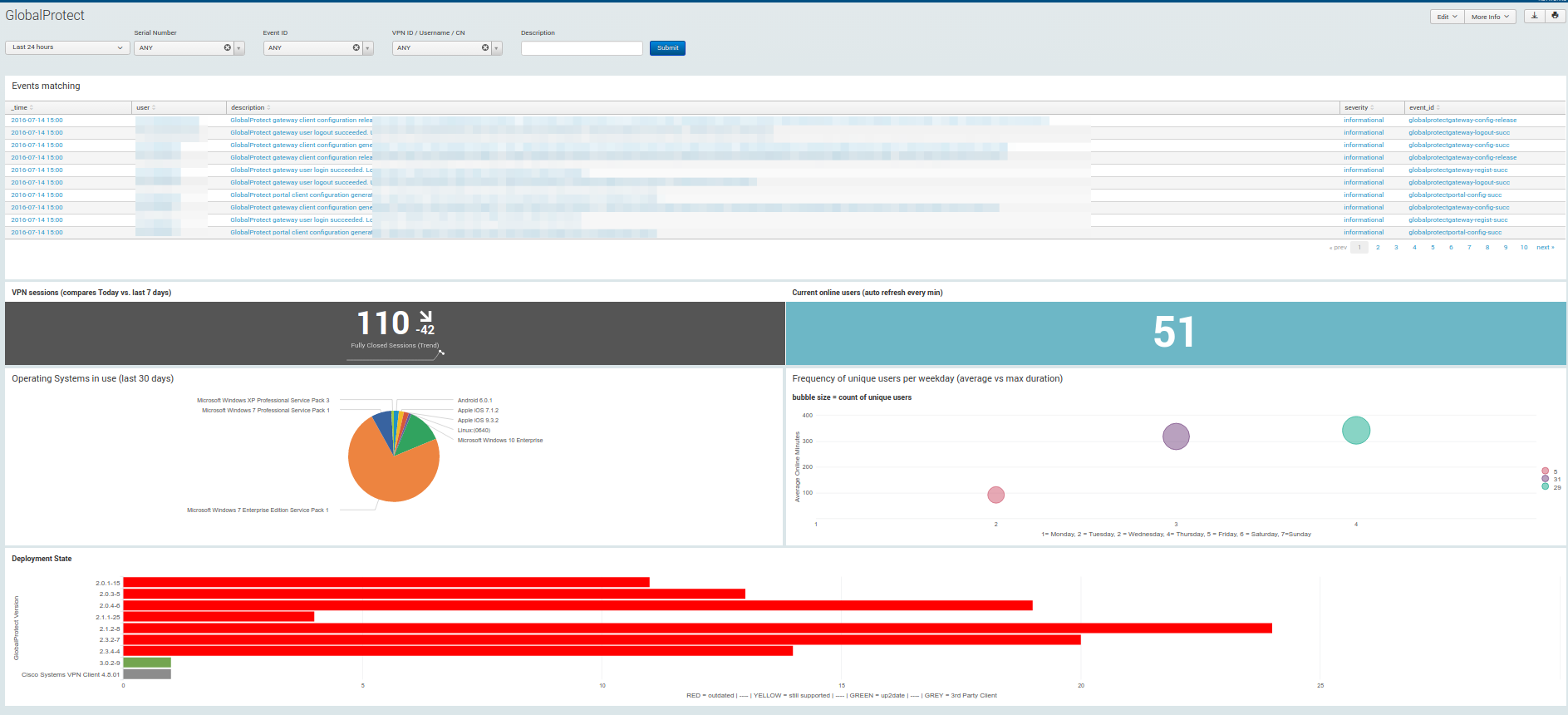Image resolution: width=1568 pixels, height=715 pixels.
Task: Click the 110 closed sessions value
Action: [383, 323]
